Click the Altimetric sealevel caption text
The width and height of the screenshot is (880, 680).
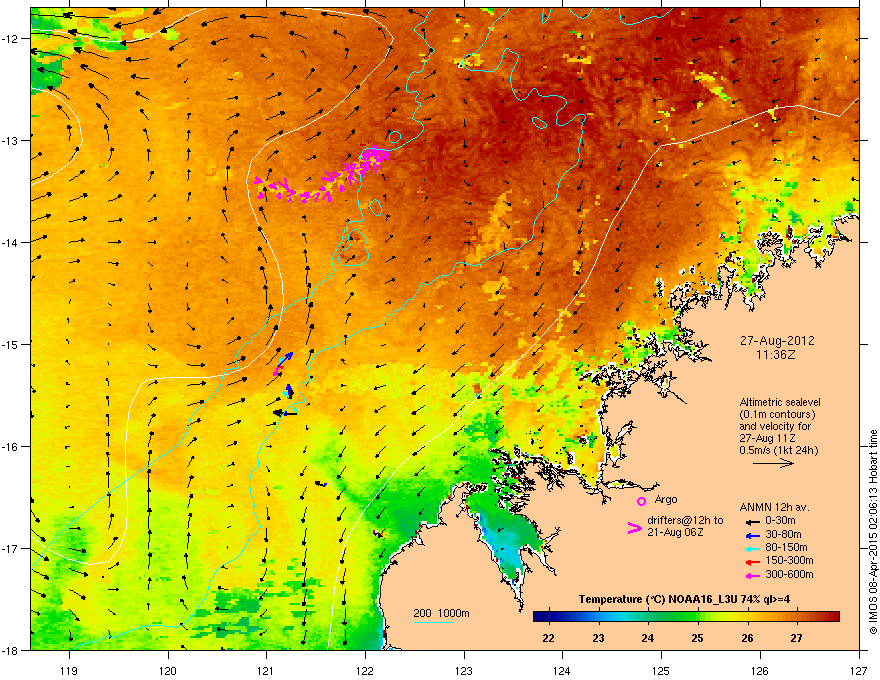780,402
